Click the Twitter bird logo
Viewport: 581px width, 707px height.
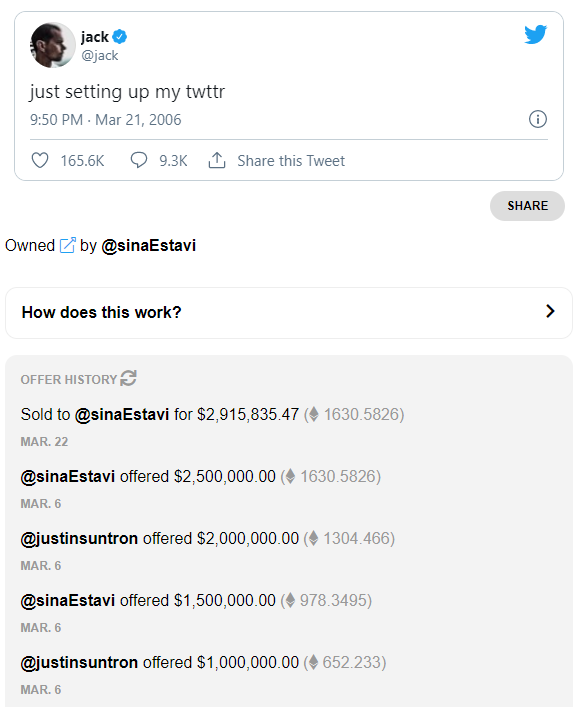535,35
